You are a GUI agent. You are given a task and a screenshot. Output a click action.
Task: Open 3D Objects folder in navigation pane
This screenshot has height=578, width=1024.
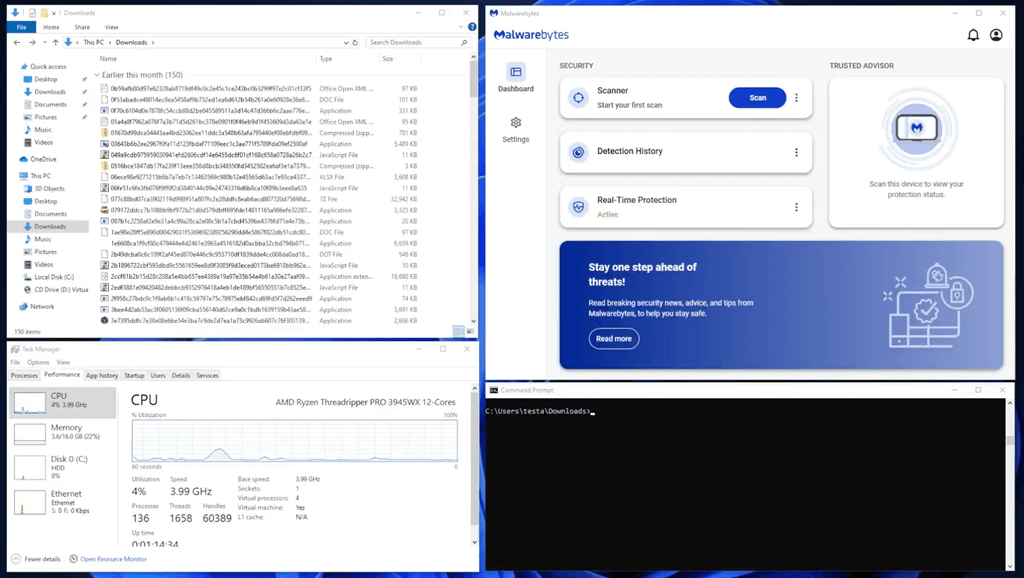(49, 189)
